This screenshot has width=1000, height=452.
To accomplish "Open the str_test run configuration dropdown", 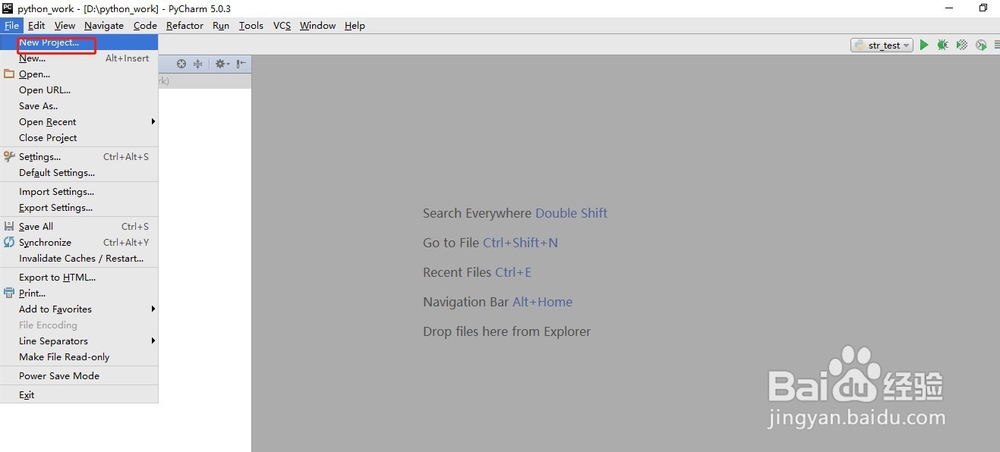I will pyautogui.click(x=881, y=45).
